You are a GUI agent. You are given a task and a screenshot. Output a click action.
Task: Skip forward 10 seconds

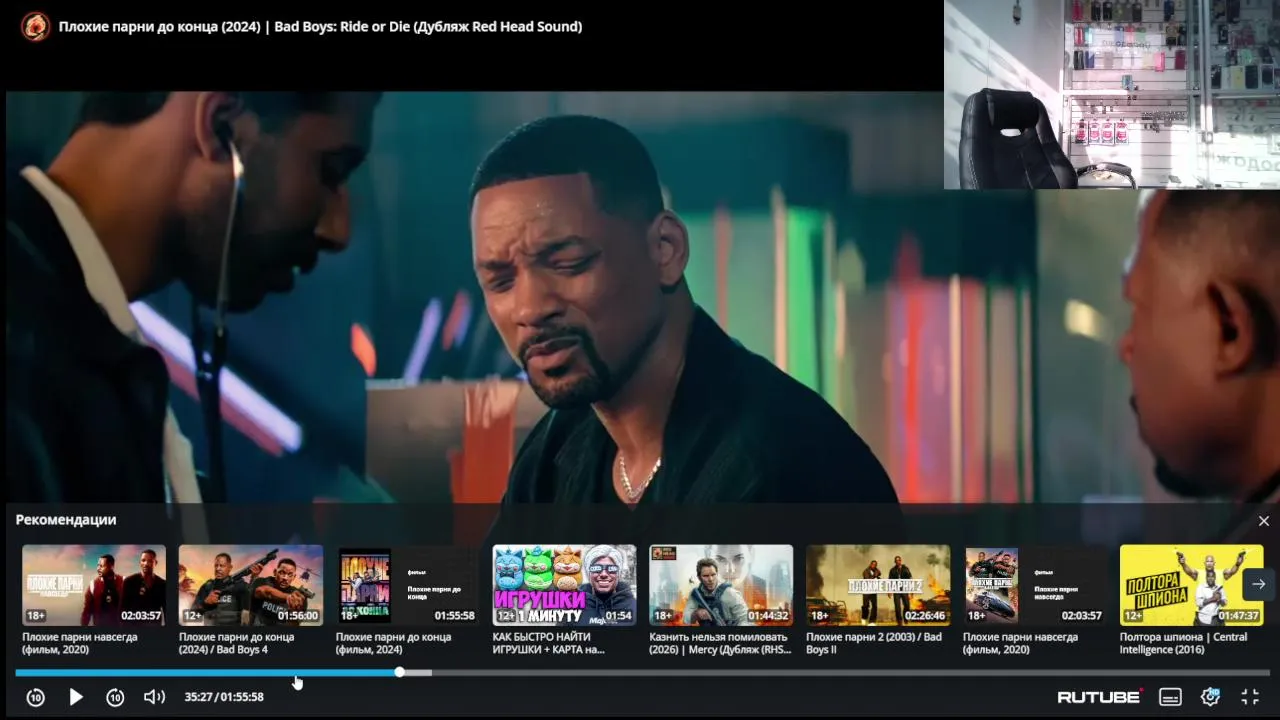tap(115, 697)
